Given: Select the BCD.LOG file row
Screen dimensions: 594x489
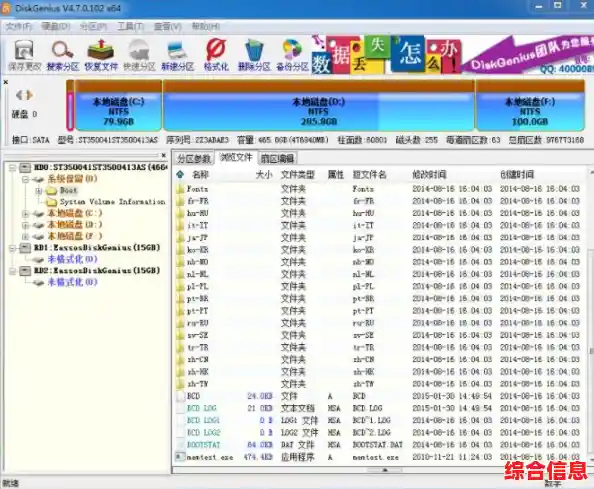Looking at the screenshot, I should [x=378, y=408].
